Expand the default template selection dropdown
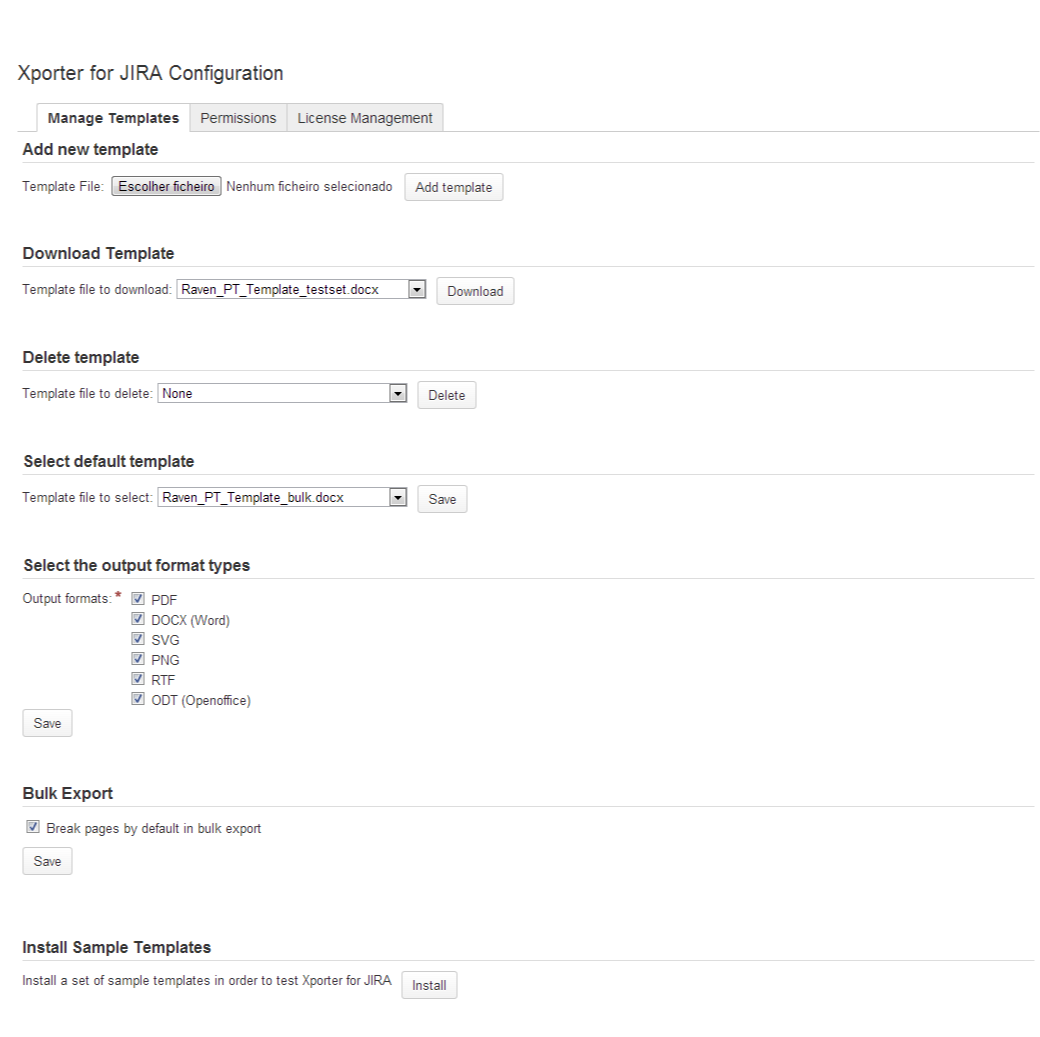1040x1037 pixels. 282,498
